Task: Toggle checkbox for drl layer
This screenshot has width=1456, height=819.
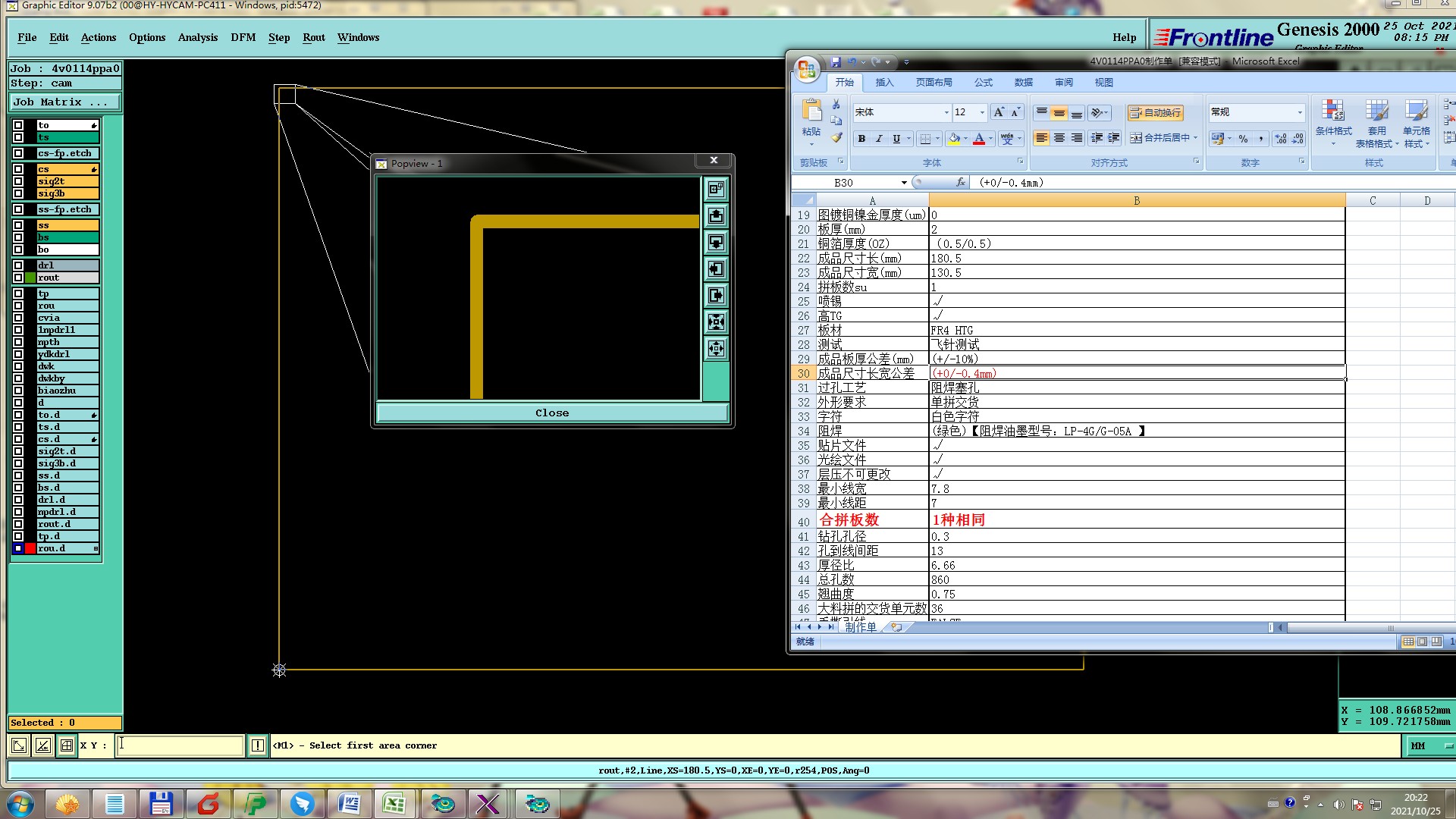Action: 18,265
